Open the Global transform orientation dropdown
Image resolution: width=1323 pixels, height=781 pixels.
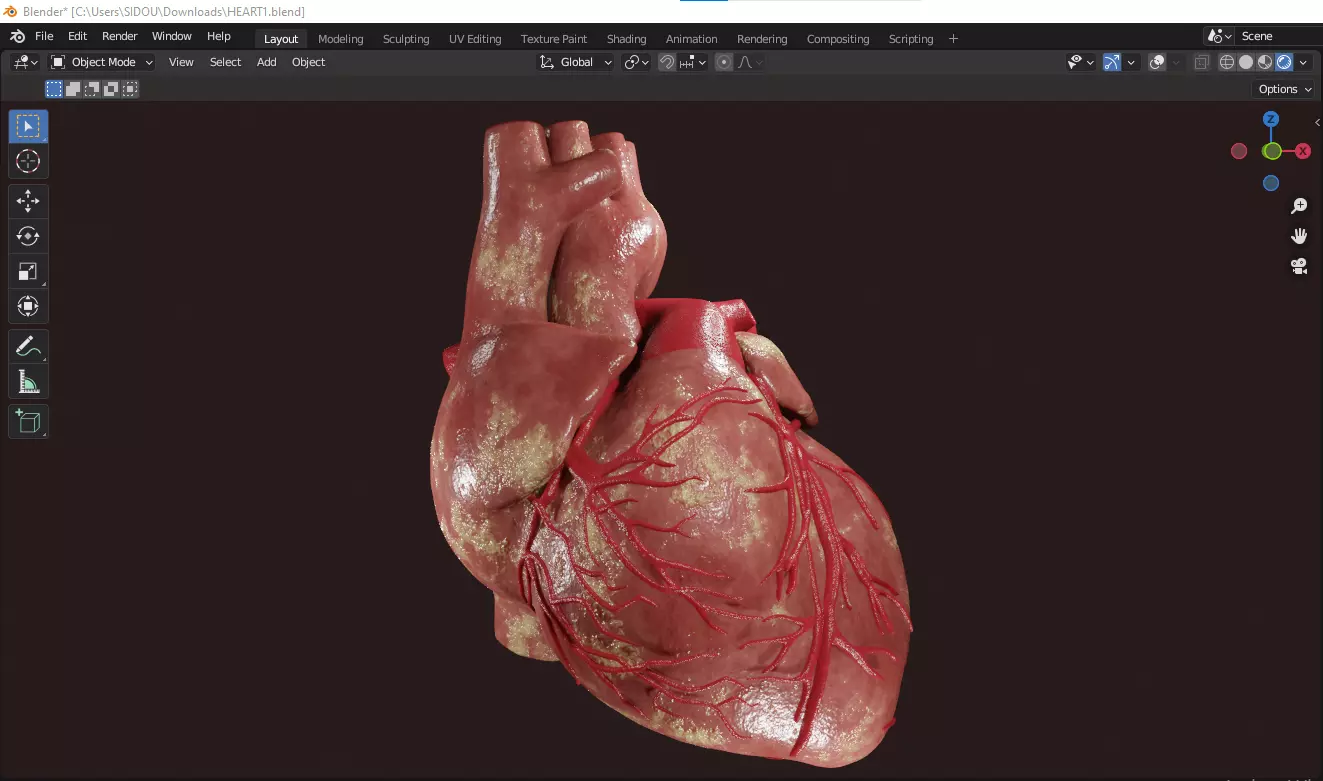tap(576, 62)
